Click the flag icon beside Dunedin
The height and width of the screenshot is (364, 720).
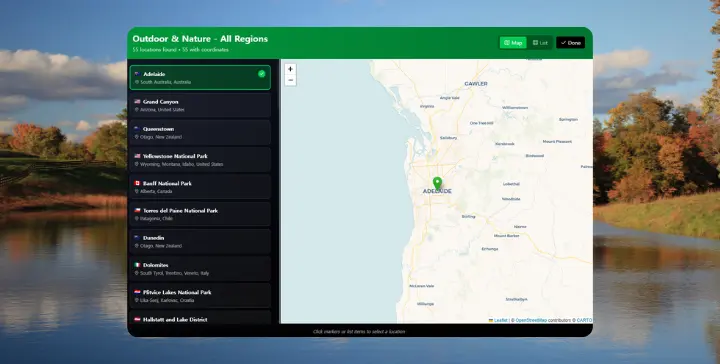(x=137, y=238)
